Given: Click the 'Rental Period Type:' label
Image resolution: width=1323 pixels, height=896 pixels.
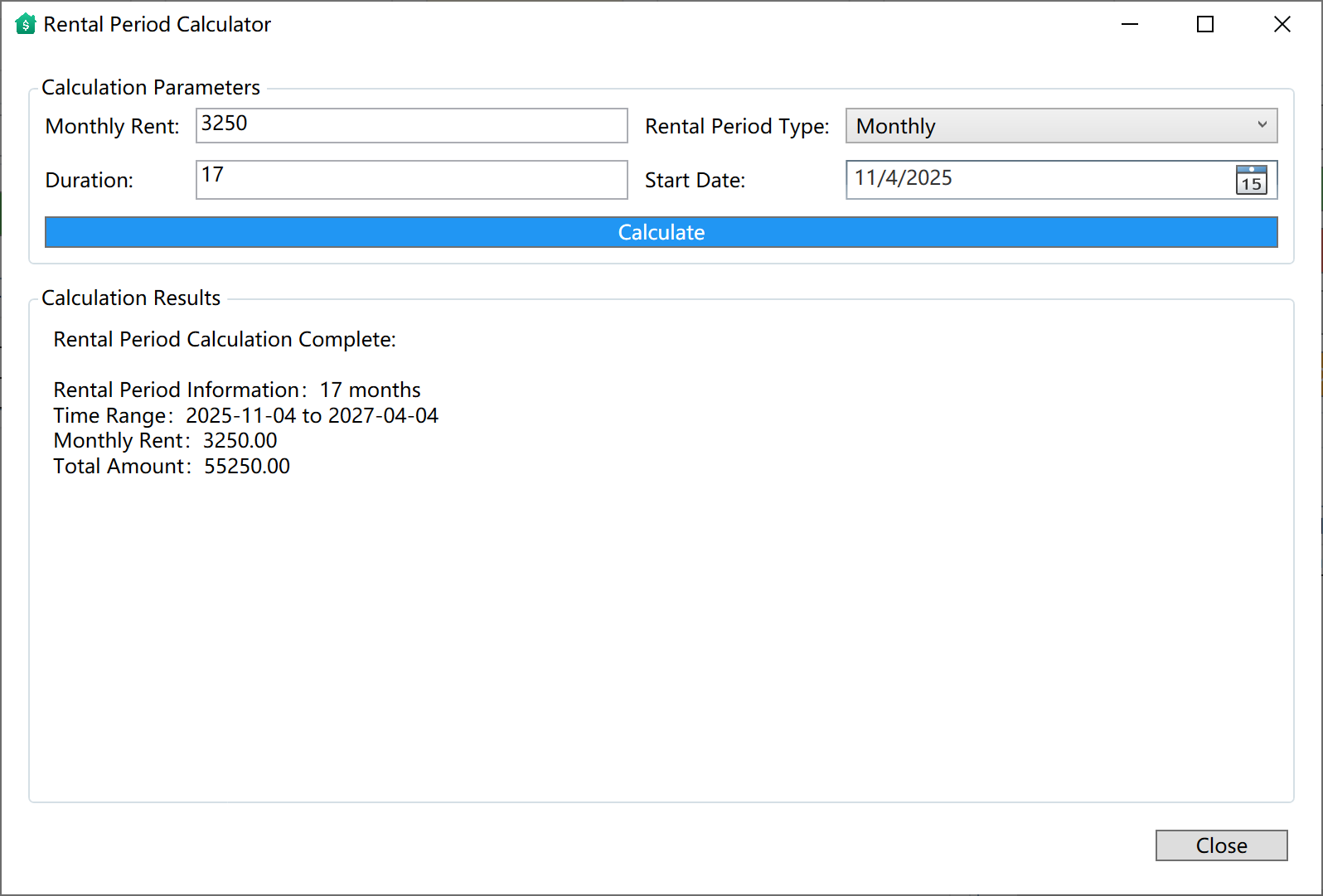Looking at the screenshot, I should [x=737, y=126].
